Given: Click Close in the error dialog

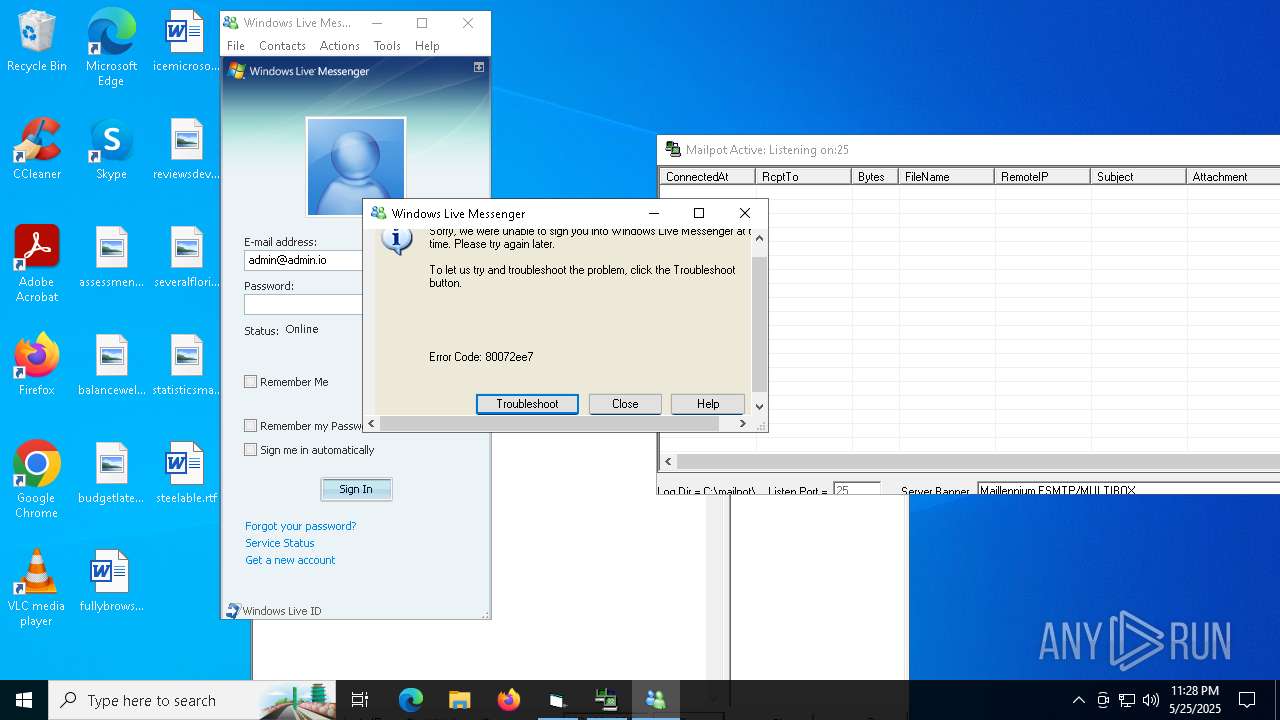Looking at the screenshot, I should [625, 404].
